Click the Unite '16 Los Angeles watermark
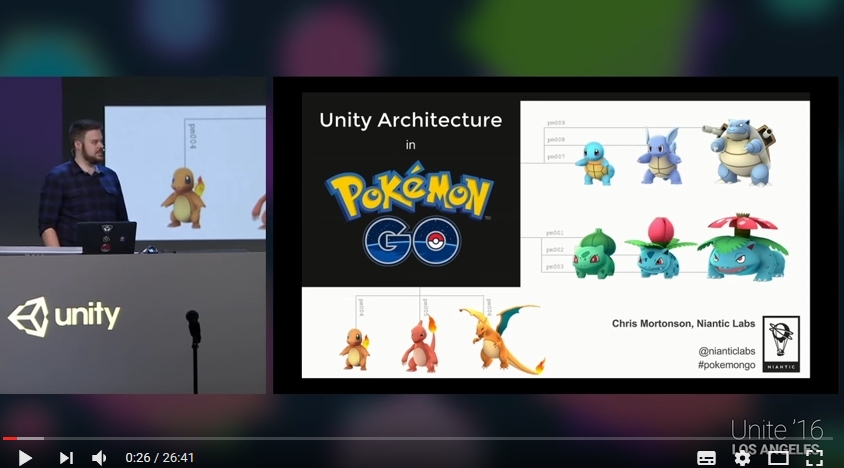The width and height of the screenshot is (844, 468). (777, 437)
